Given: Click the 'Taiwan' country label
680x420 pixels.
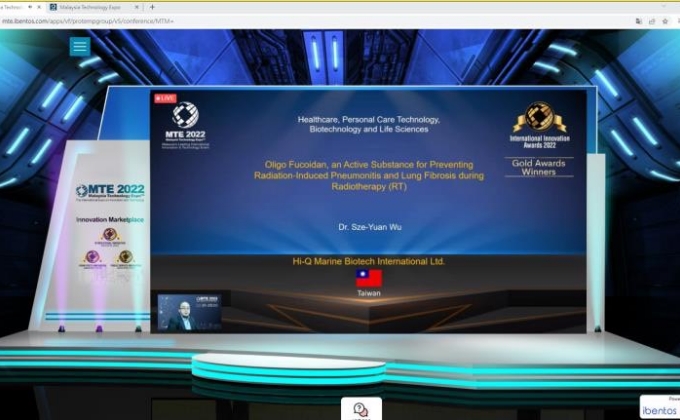Looking at the screenshot, I should pyautogui.click(x=369, y=293).
